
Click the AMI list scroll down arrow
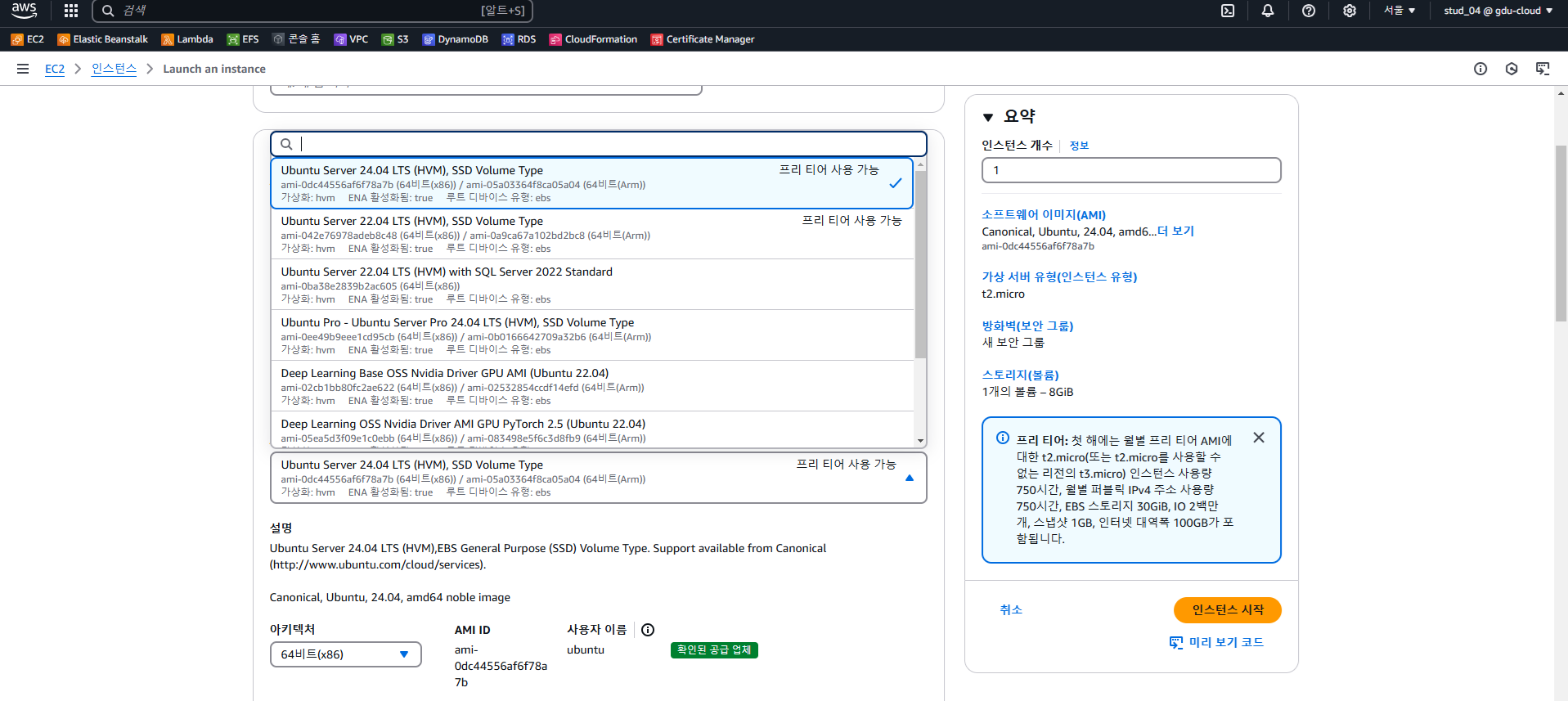click(x=921, y=441)
